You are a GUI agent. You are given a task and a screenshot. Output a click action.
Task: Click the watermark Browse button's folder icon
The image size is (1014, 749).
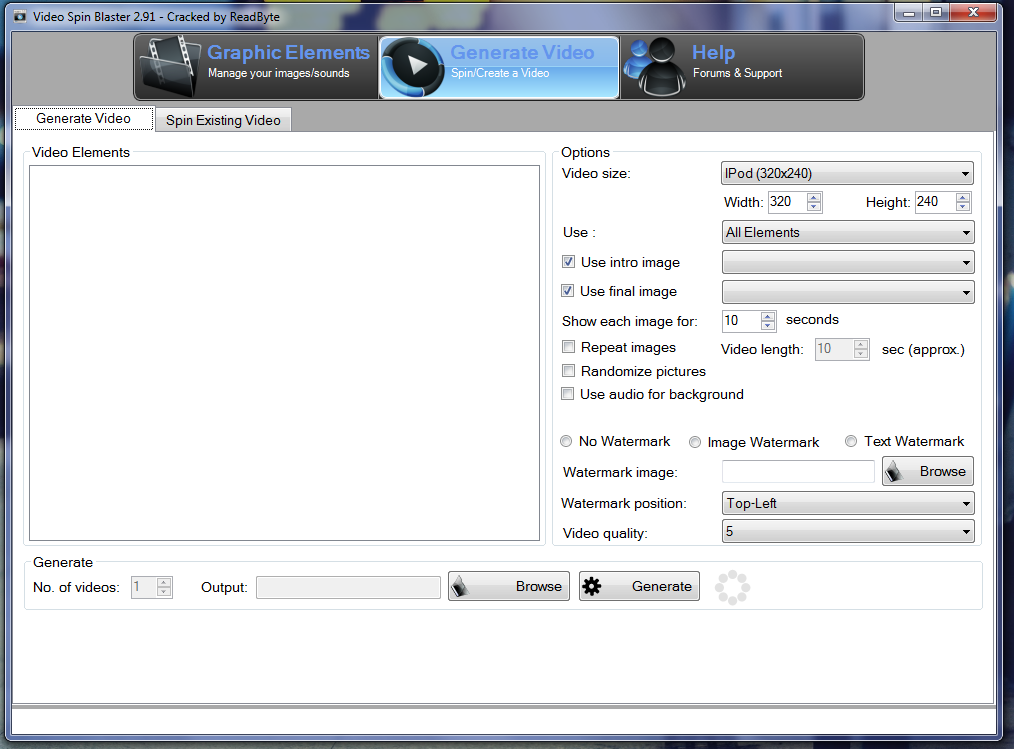895,471
